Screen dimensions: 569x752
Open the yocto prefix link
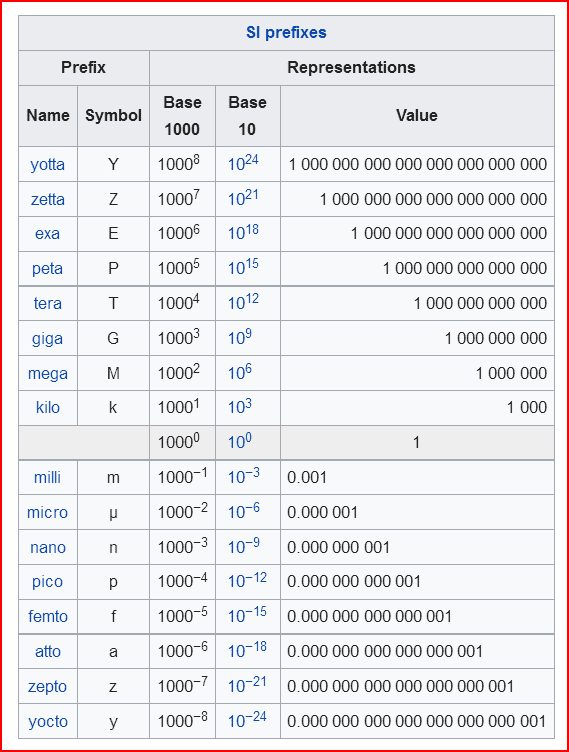[x=47, y=721]
